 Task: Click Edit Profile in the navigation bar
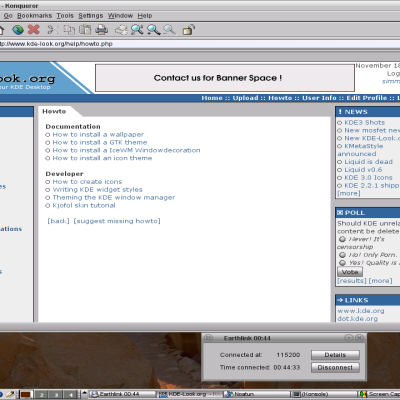[367, 98]
